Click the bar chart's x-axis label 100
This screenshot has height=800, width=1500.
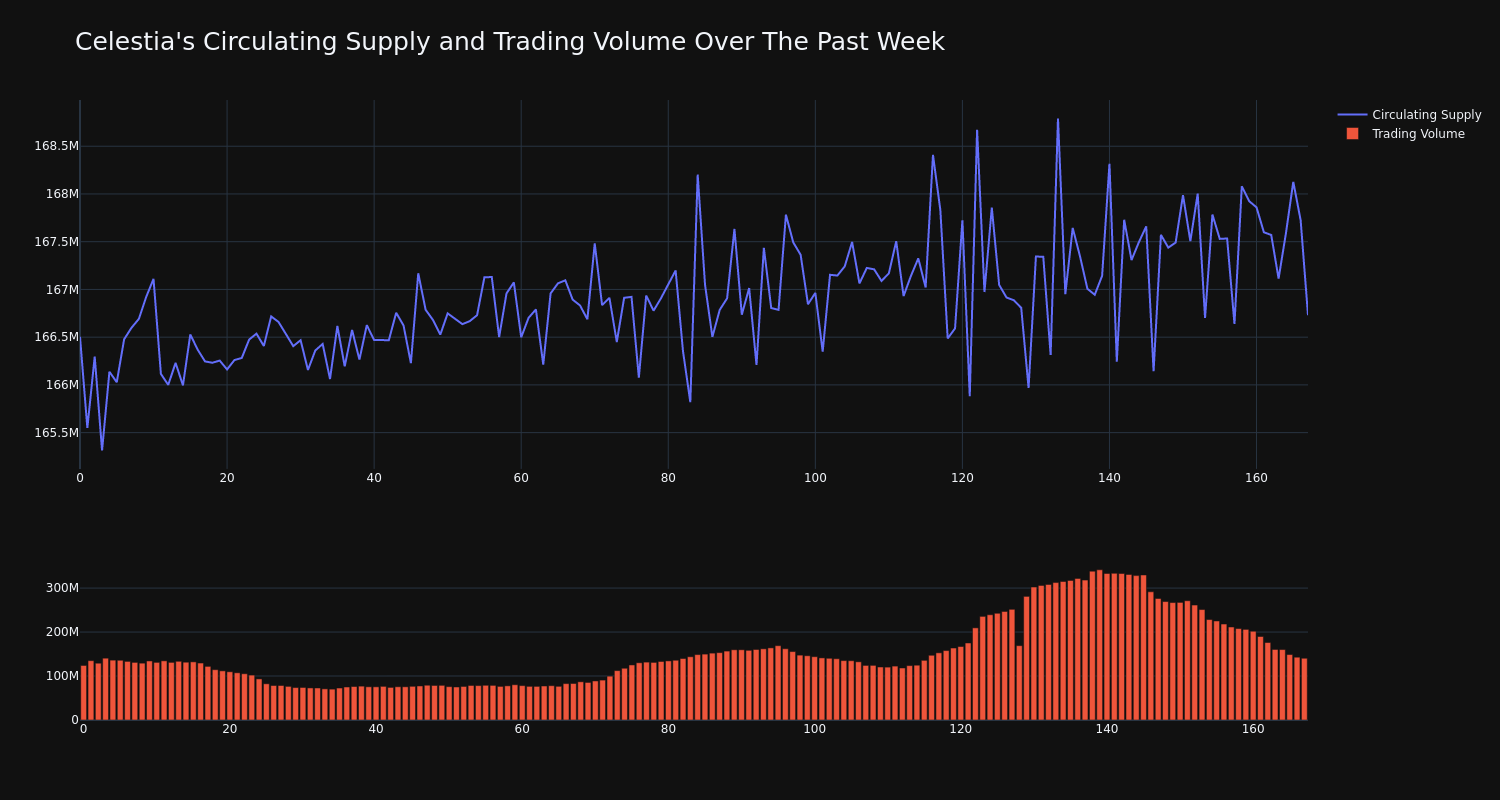815,729
